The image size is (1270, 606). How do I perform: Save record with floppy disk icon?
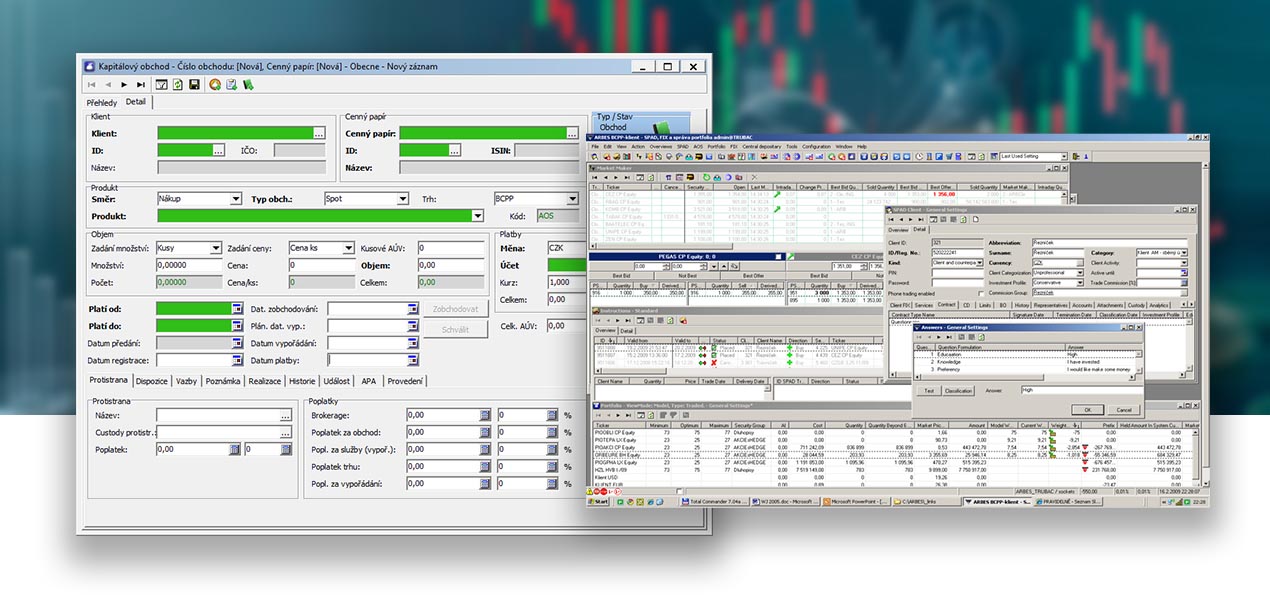point(194,85)
